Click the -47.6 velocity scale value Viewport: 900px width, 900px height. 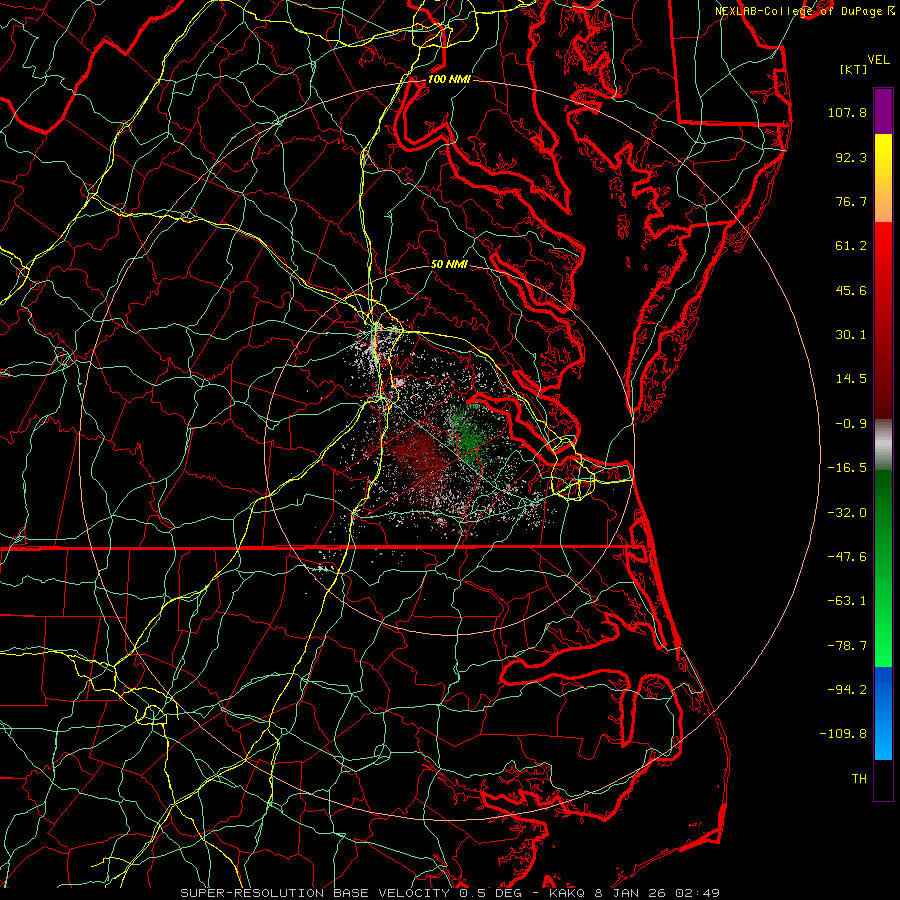(x=847, y=557)
